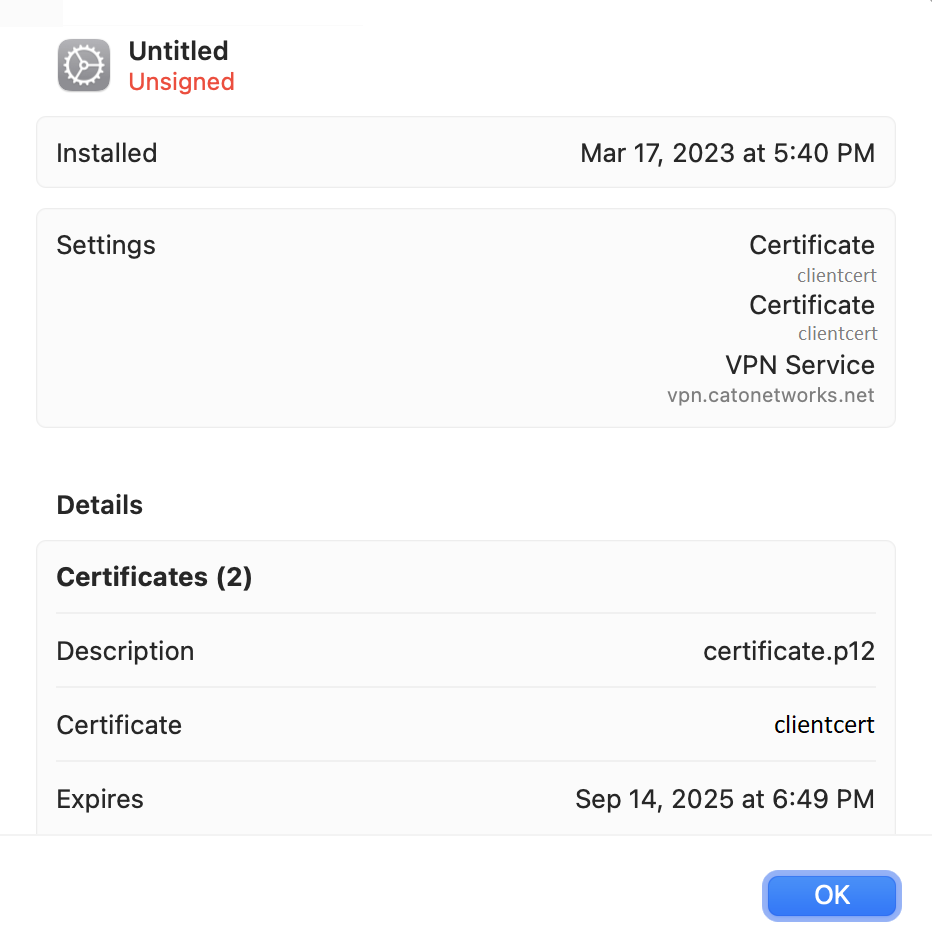Viewport: 932px width, 944px height.
Task: Click the profile gear icon
Action: [x=83, y=64]
